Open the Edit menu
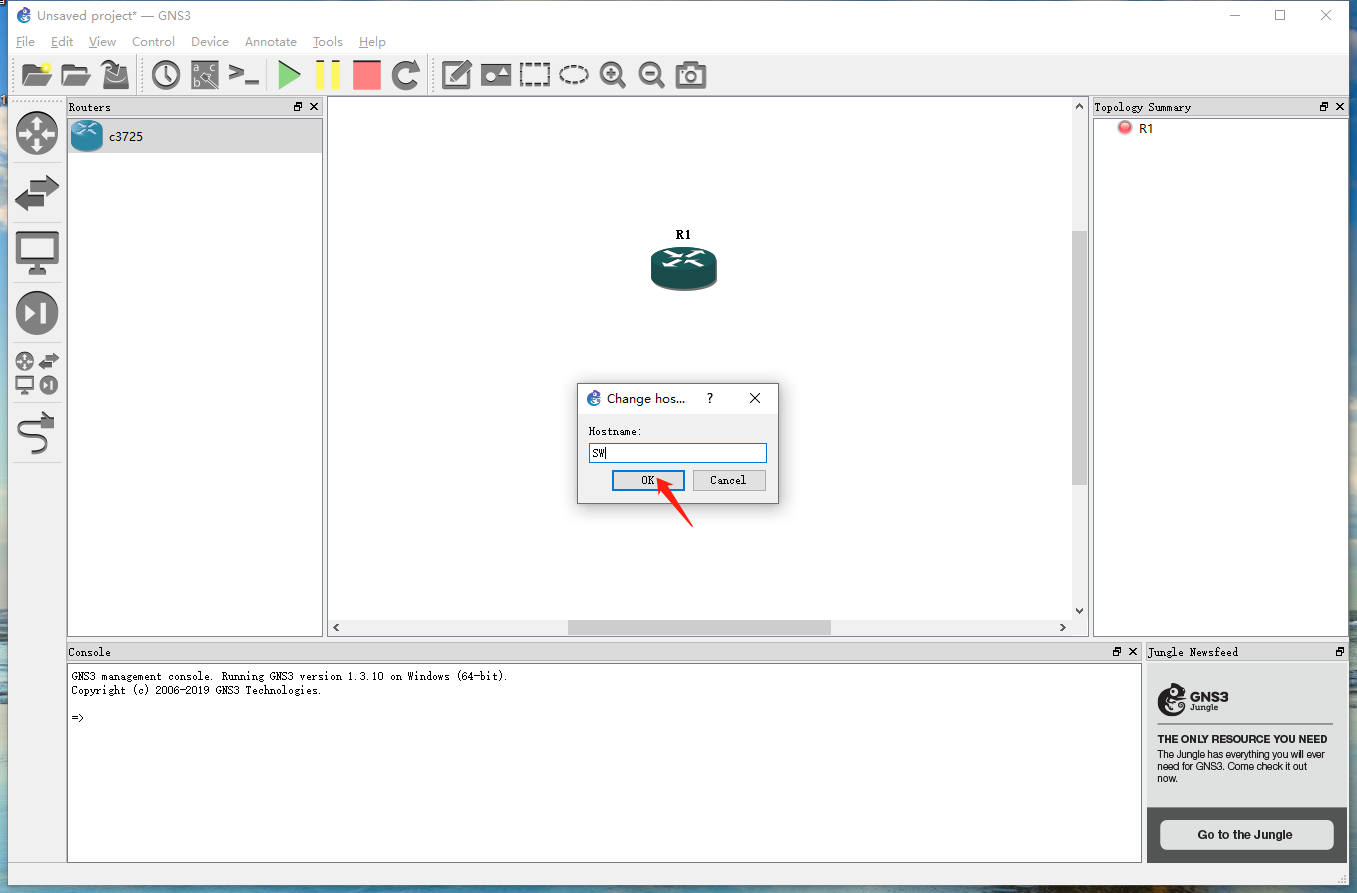The height and width of the screenshot is (893, 1357). (x=62, y=42)
